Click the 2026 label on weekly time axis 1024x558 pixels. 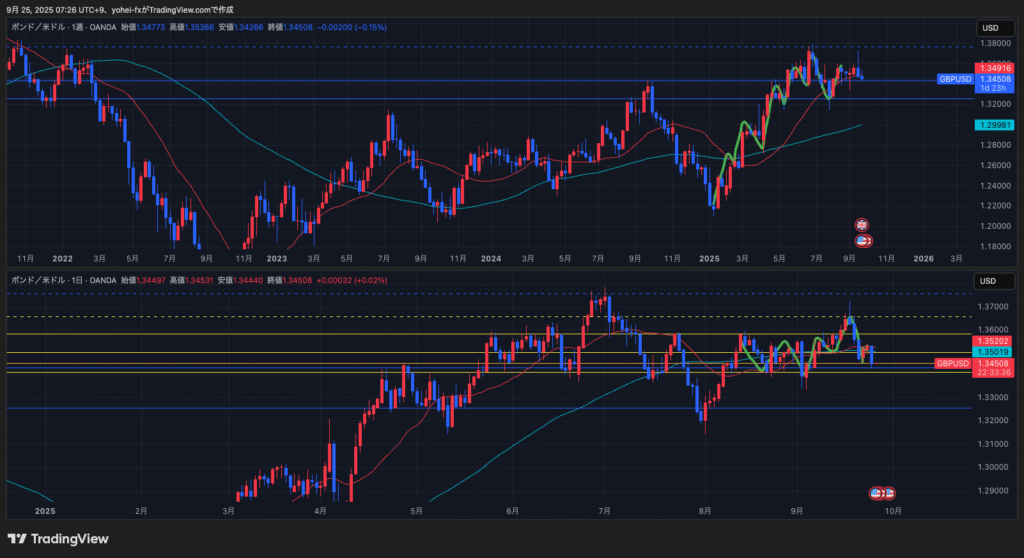click(x=924, y=258)
